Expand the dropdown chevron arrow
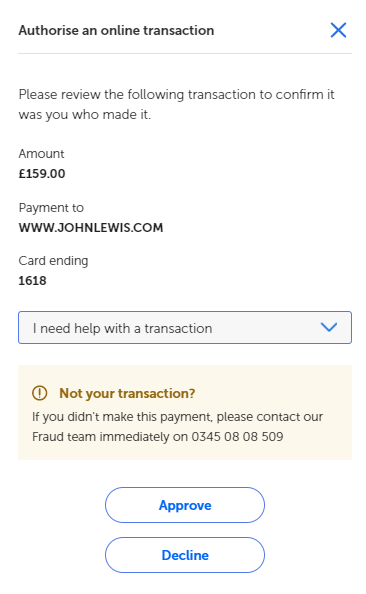 pos(328,327)
